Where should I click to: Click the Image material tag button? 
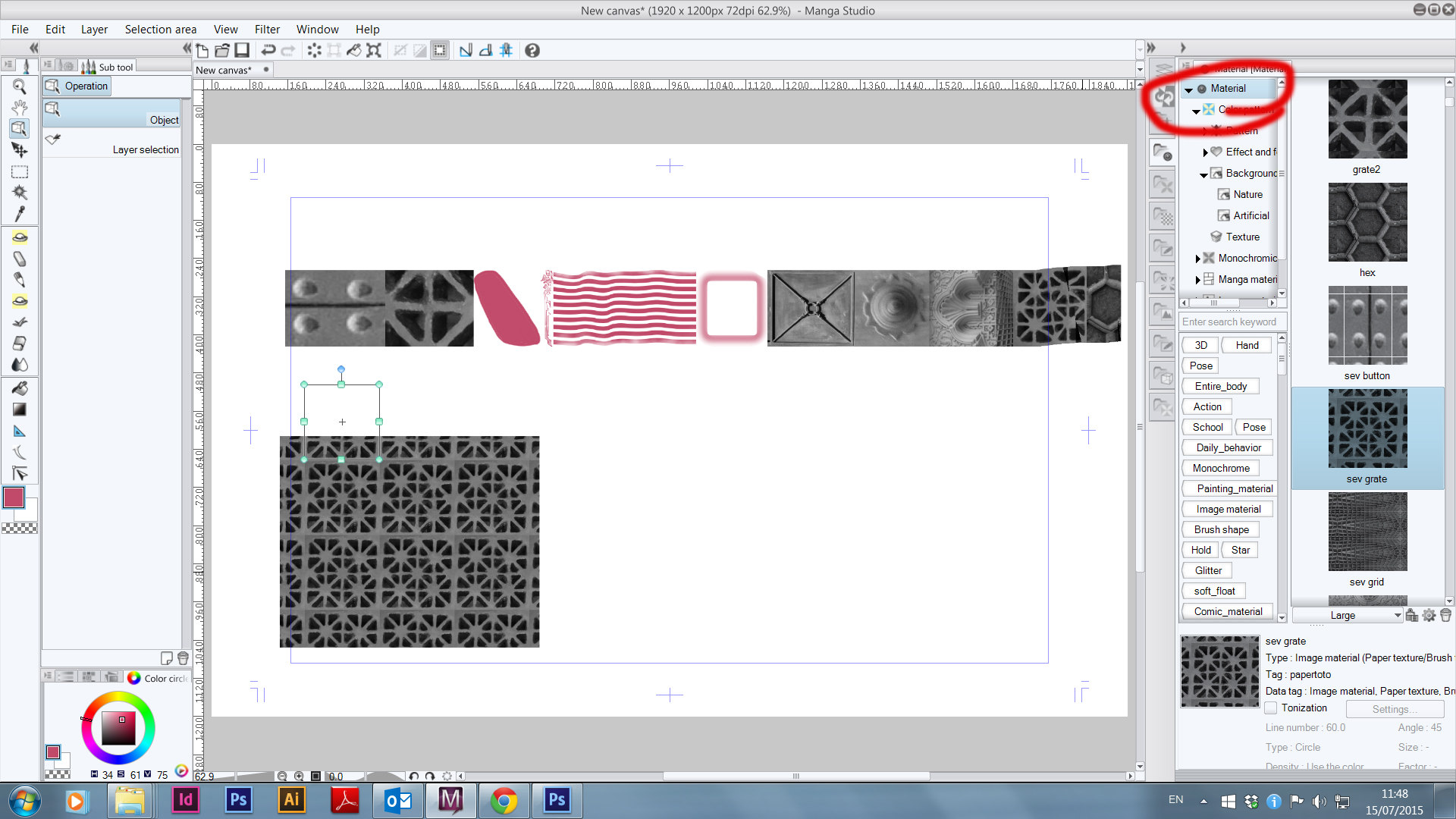pos(1228,510)
